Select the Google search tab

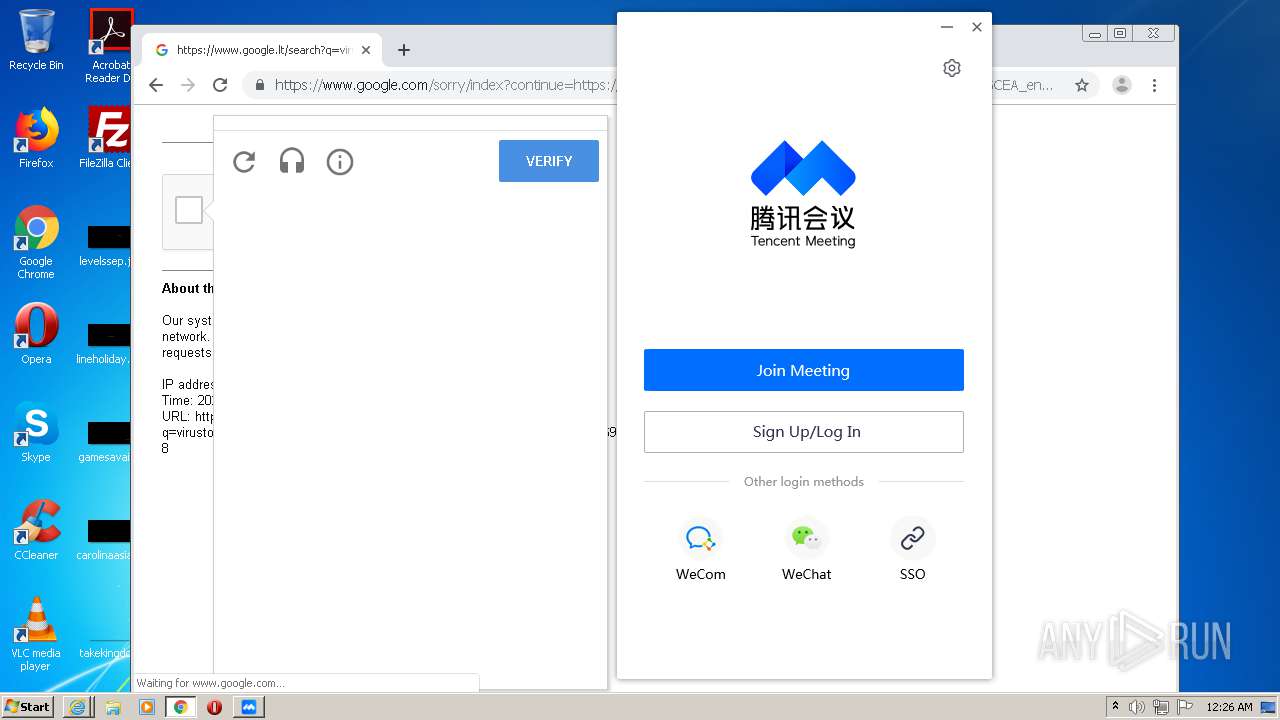point(260,50)
